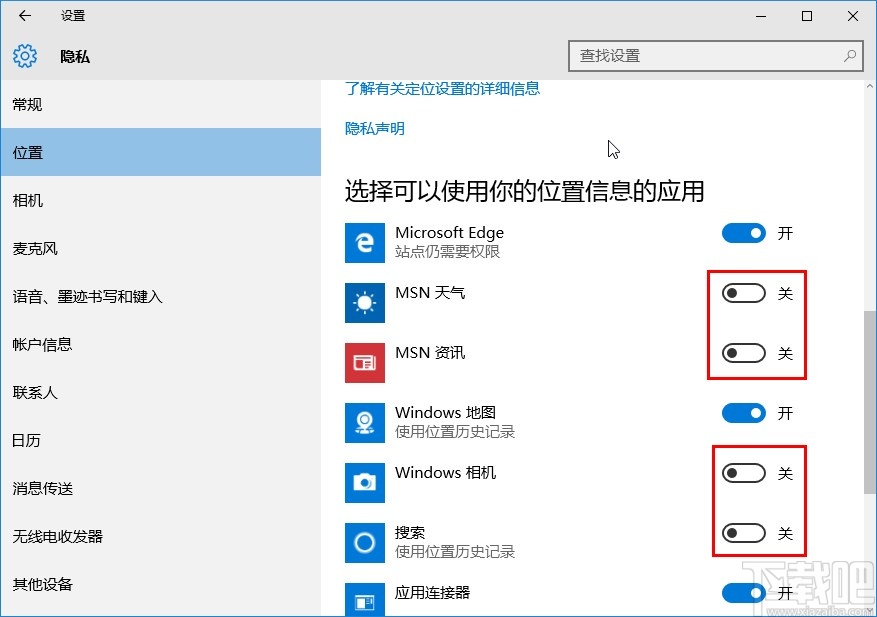
Task: Click the 搜索 app icon
Action: [364, 542]
